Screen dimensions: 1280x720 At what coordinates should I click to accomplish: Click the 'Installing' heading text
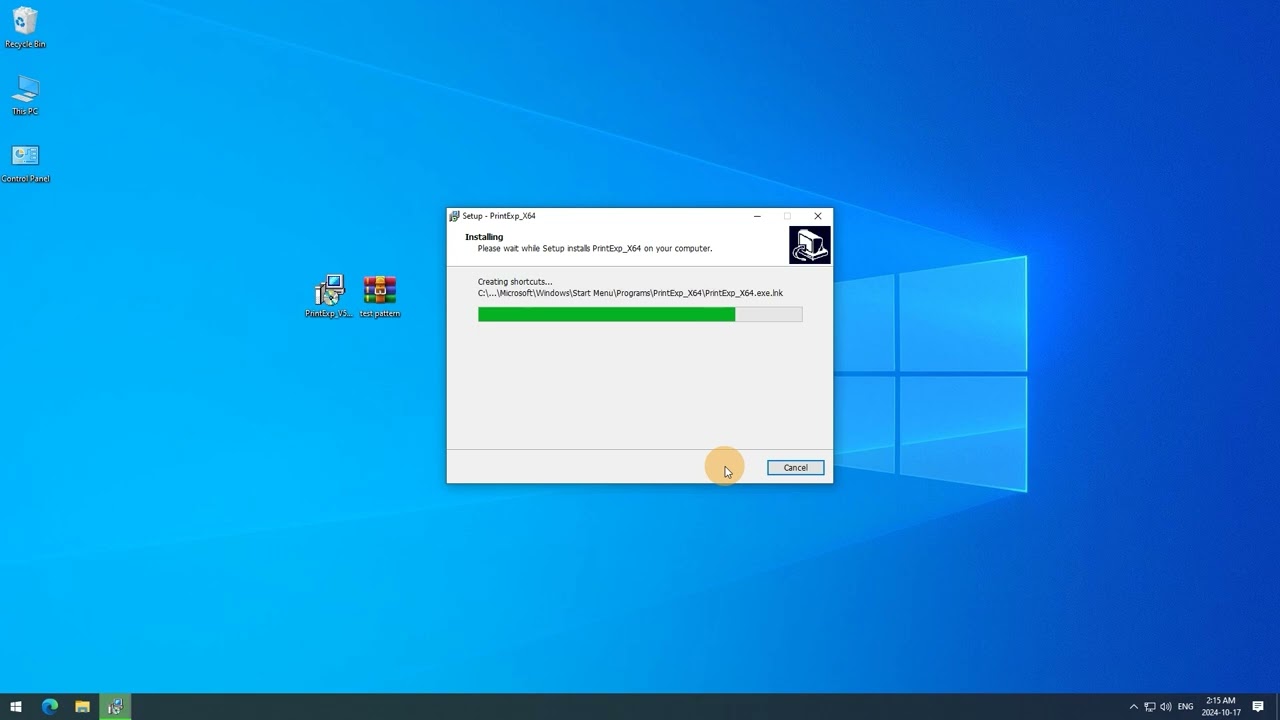tap(484, 237)
